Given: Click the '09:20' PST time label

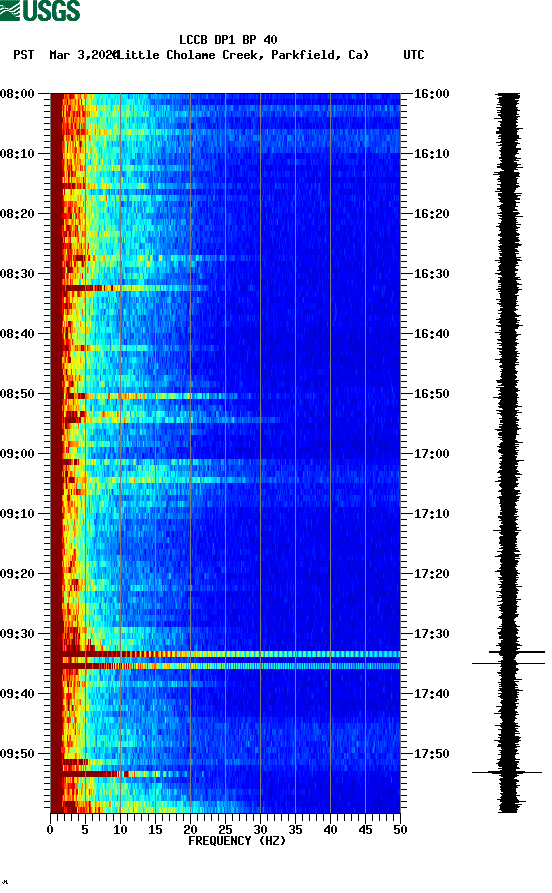Looking at the screenshot, I should click(x=17, y=574).
